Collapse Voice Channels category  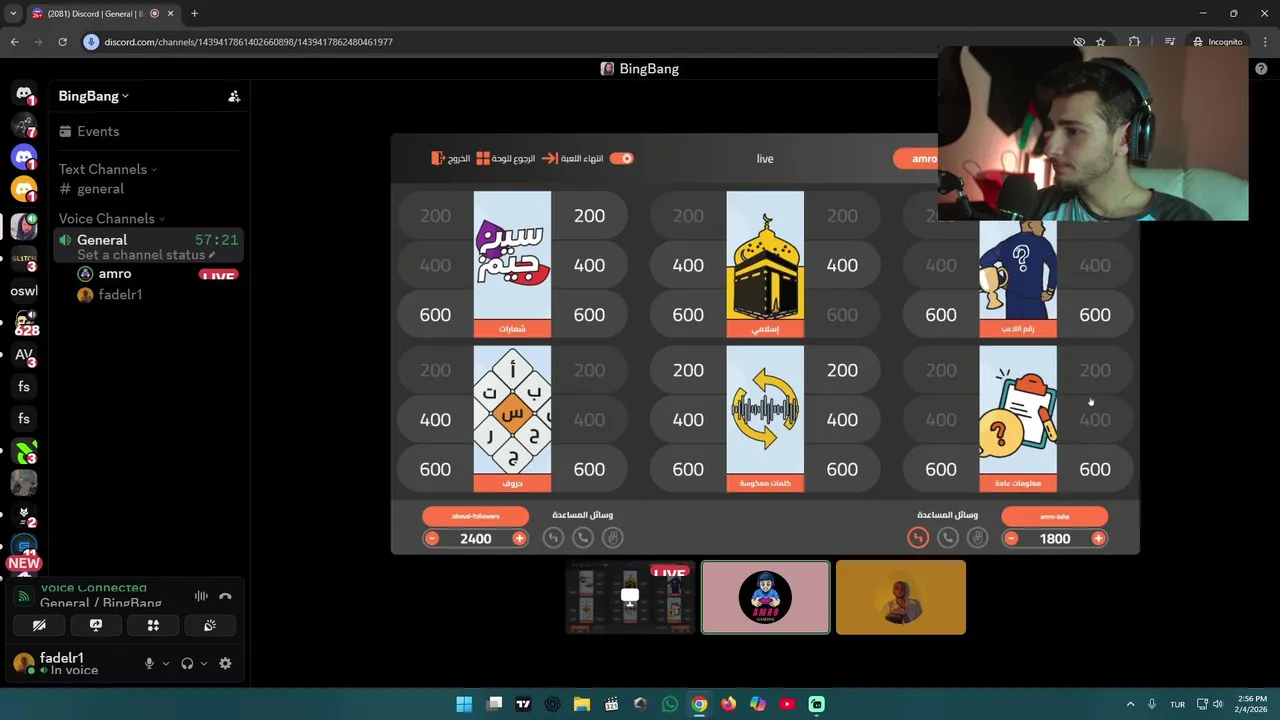point(111,218)
